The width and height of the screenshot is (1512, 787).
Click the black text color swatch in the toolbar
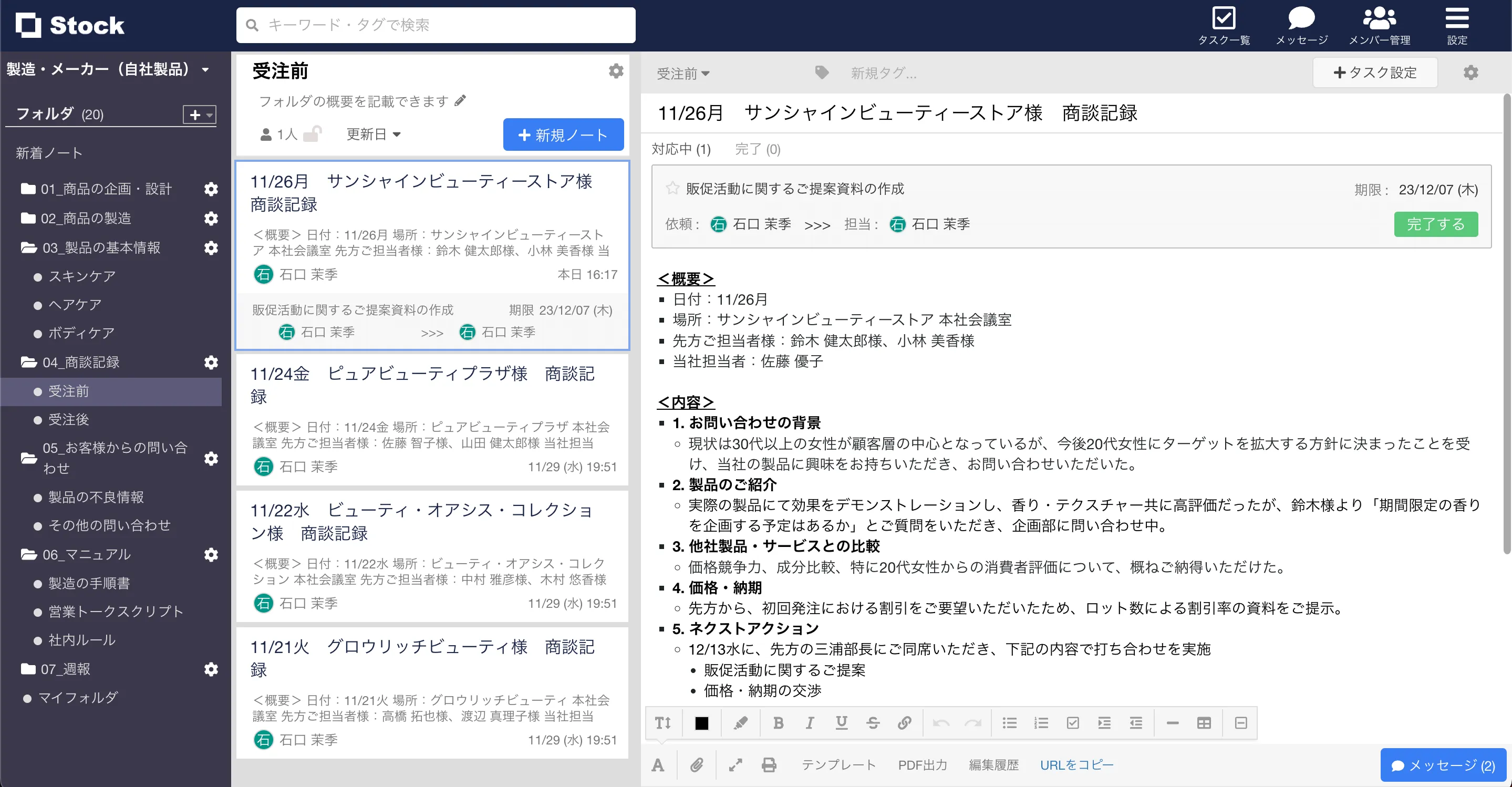click(x=702, y=723)
